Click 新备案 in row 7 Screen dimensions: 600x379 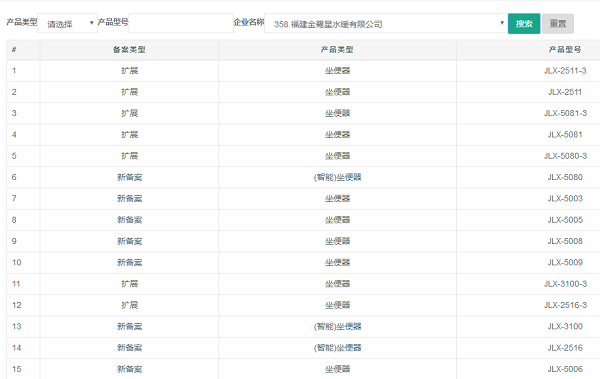tap(129, 198)
